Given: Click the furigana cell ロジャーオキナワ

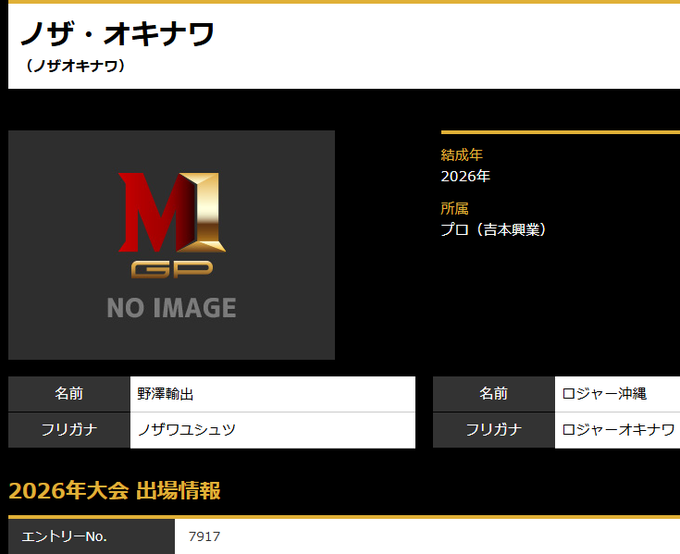Looking at the screenshot, I should click(617, 430).
